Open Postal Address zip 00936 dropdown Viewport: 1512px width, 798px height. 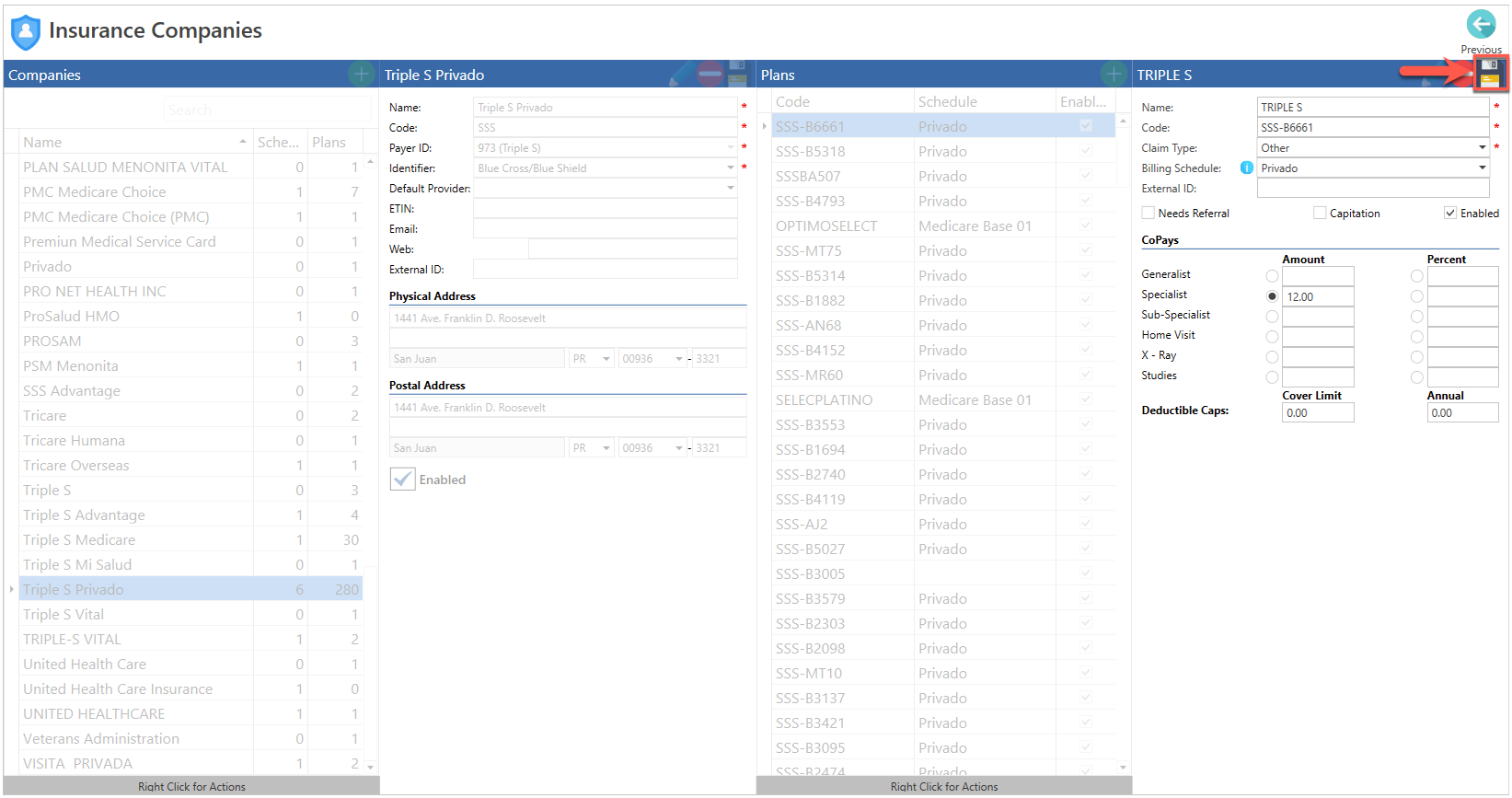tap(679, 448)
